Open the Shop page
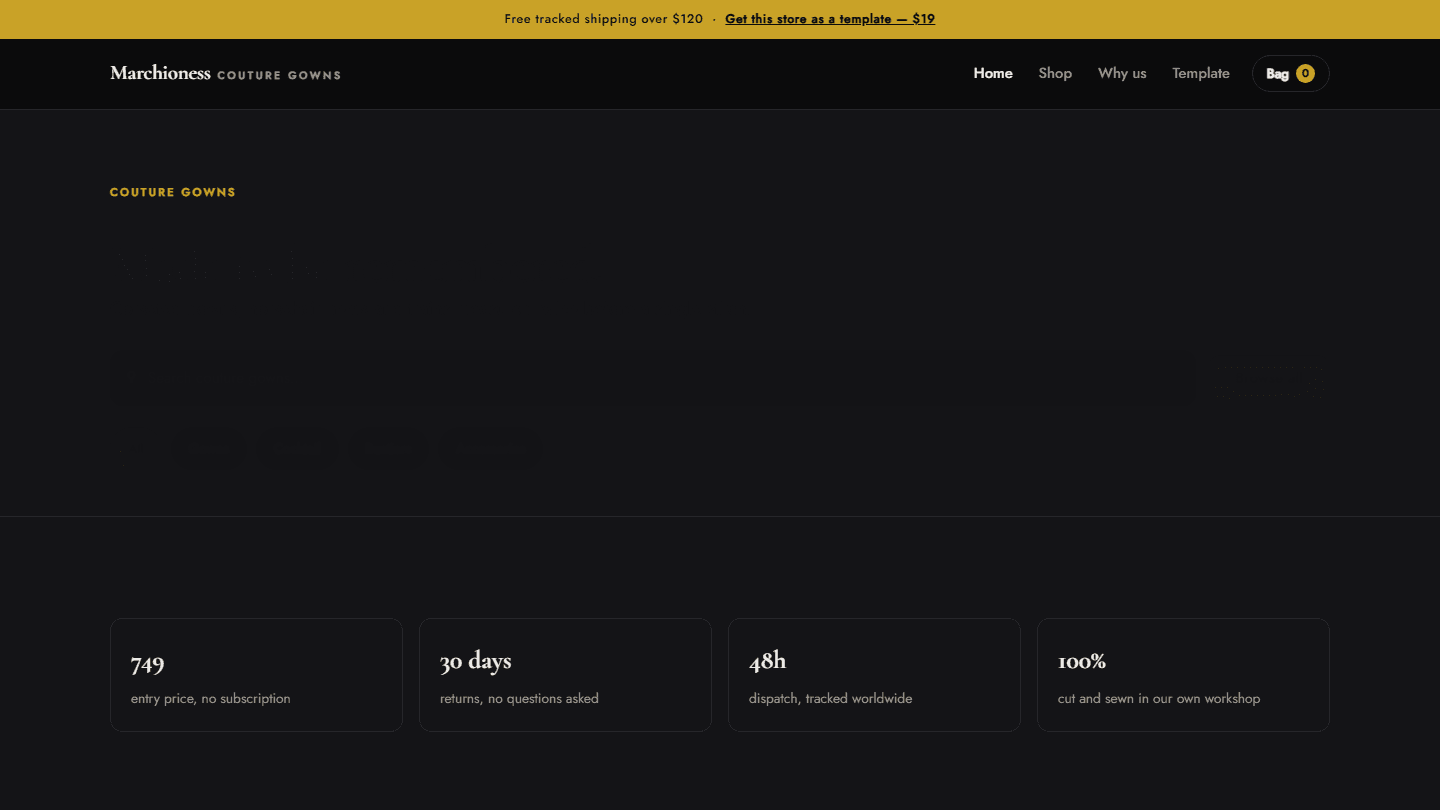This screenshot has width=1440, height=810. pyautogui.click(x=1055, y=73)
